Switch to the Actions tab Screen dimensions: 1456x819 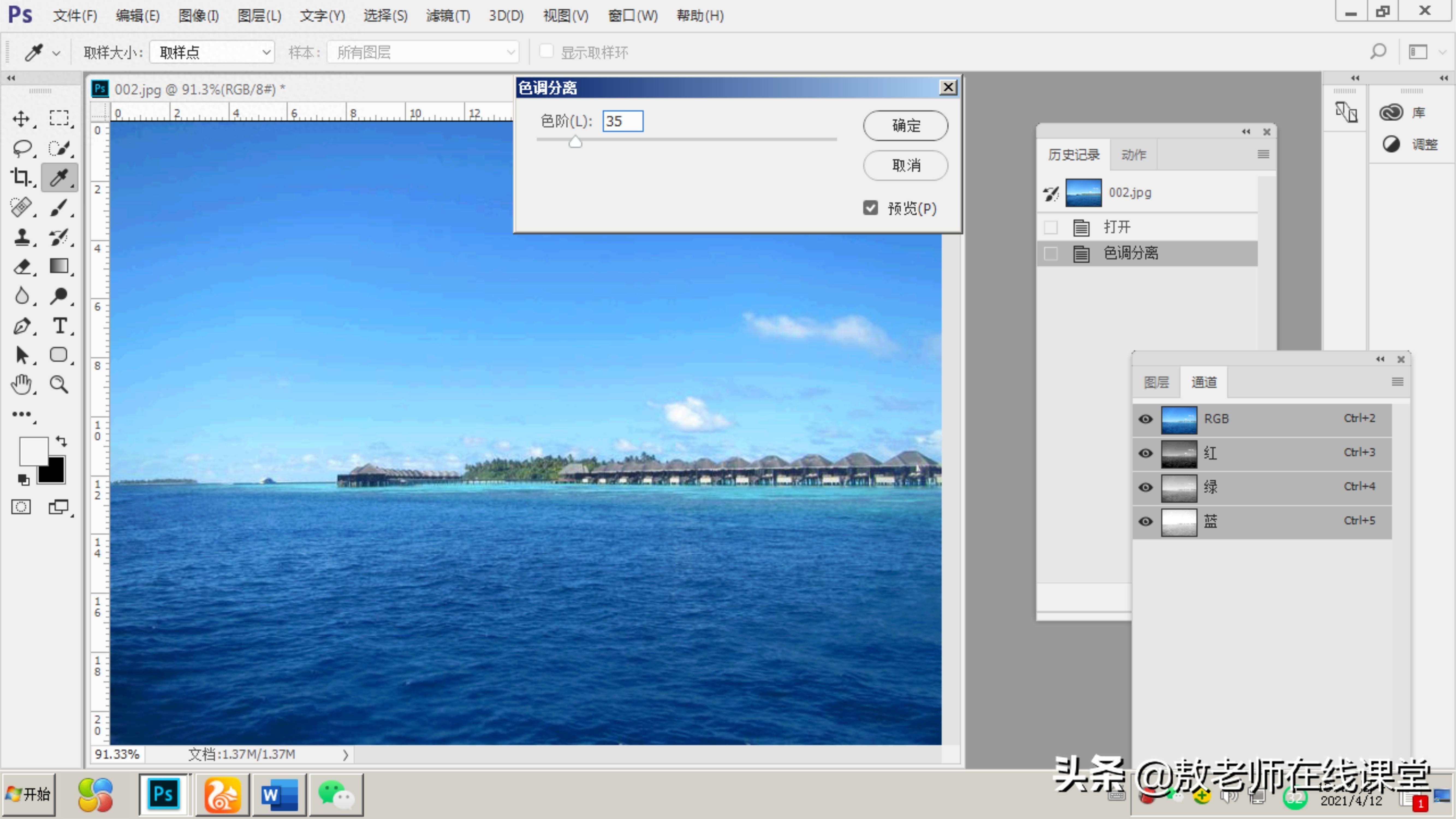click(x=1133, y=154)
